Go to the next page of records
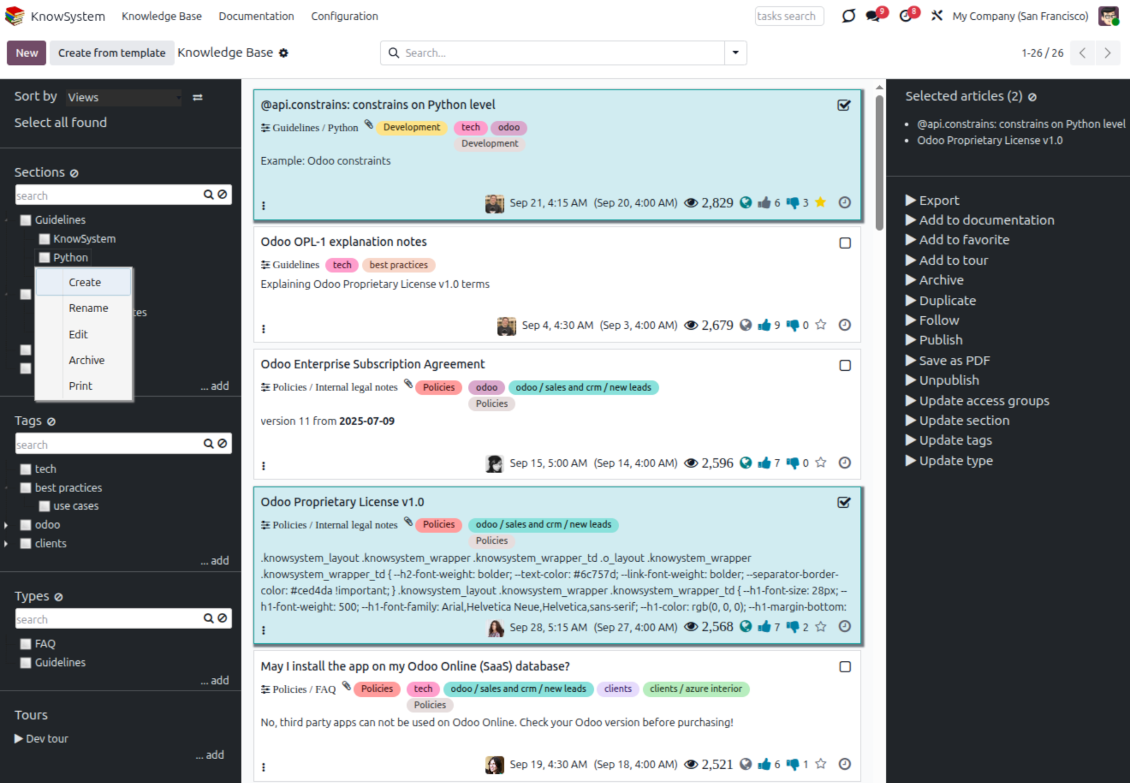 (x=1108, y=53)
